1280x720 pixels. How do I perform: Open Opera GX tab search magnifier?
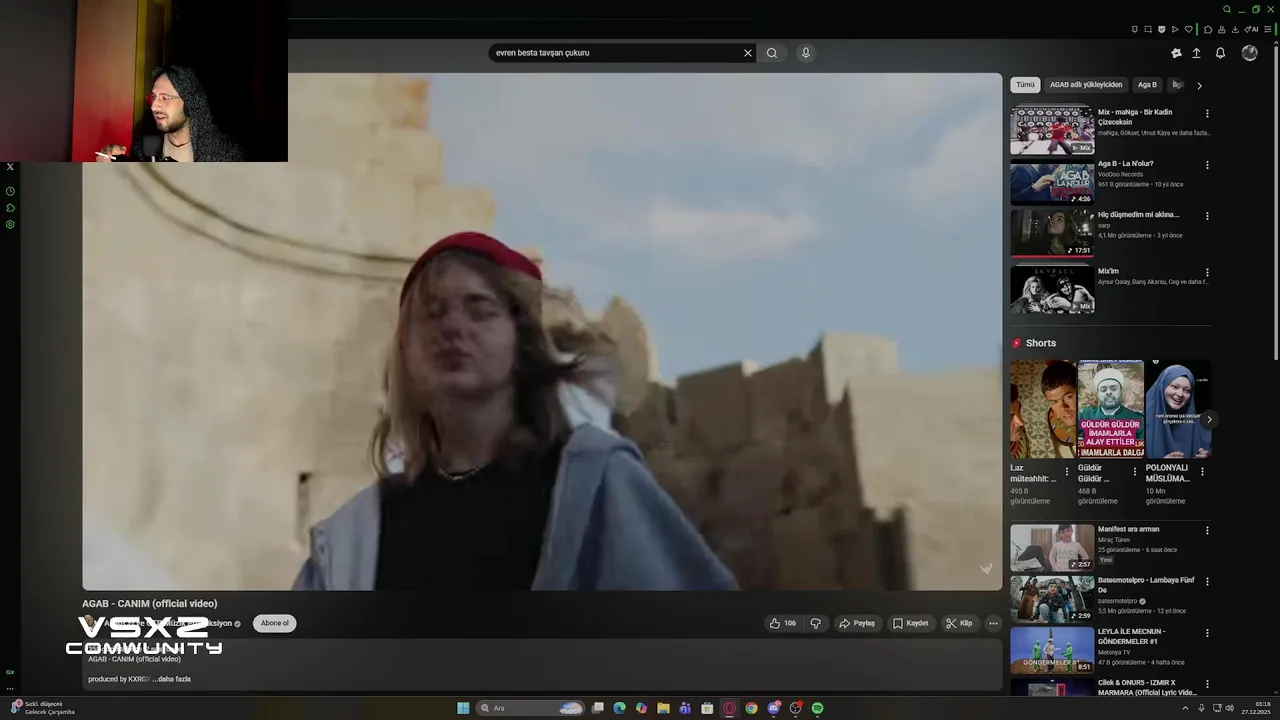1226,9
